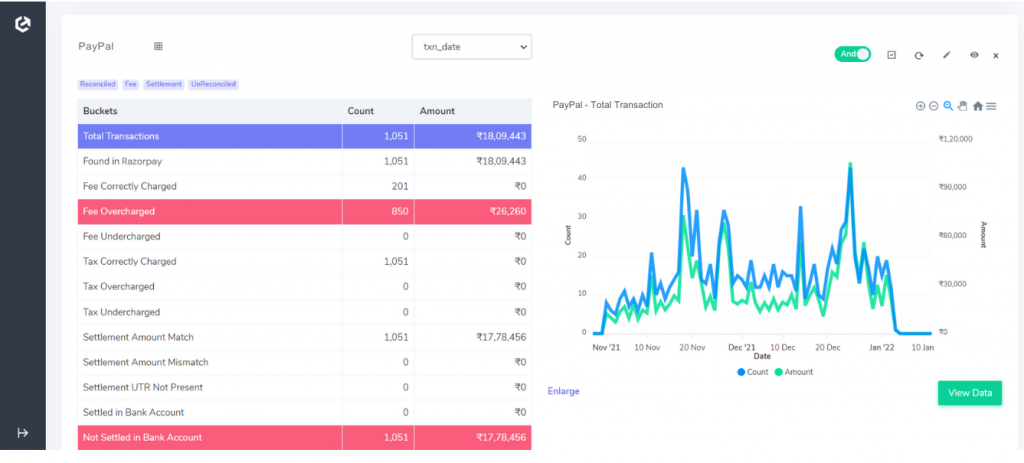Click the View Data button

pos(970,393)
